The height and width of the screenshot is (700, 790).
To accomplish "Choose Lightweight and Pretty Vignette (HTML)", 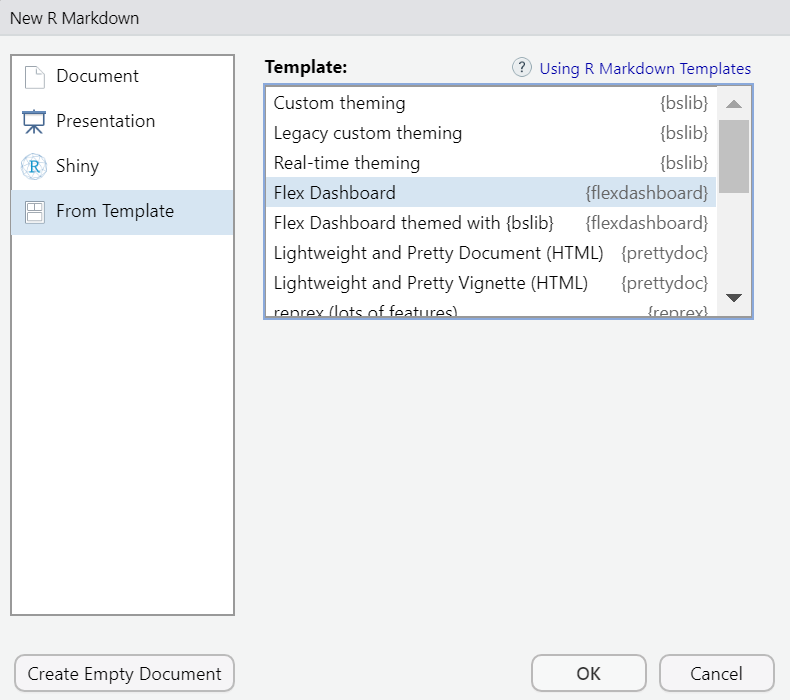I will (x=430, y=283).
